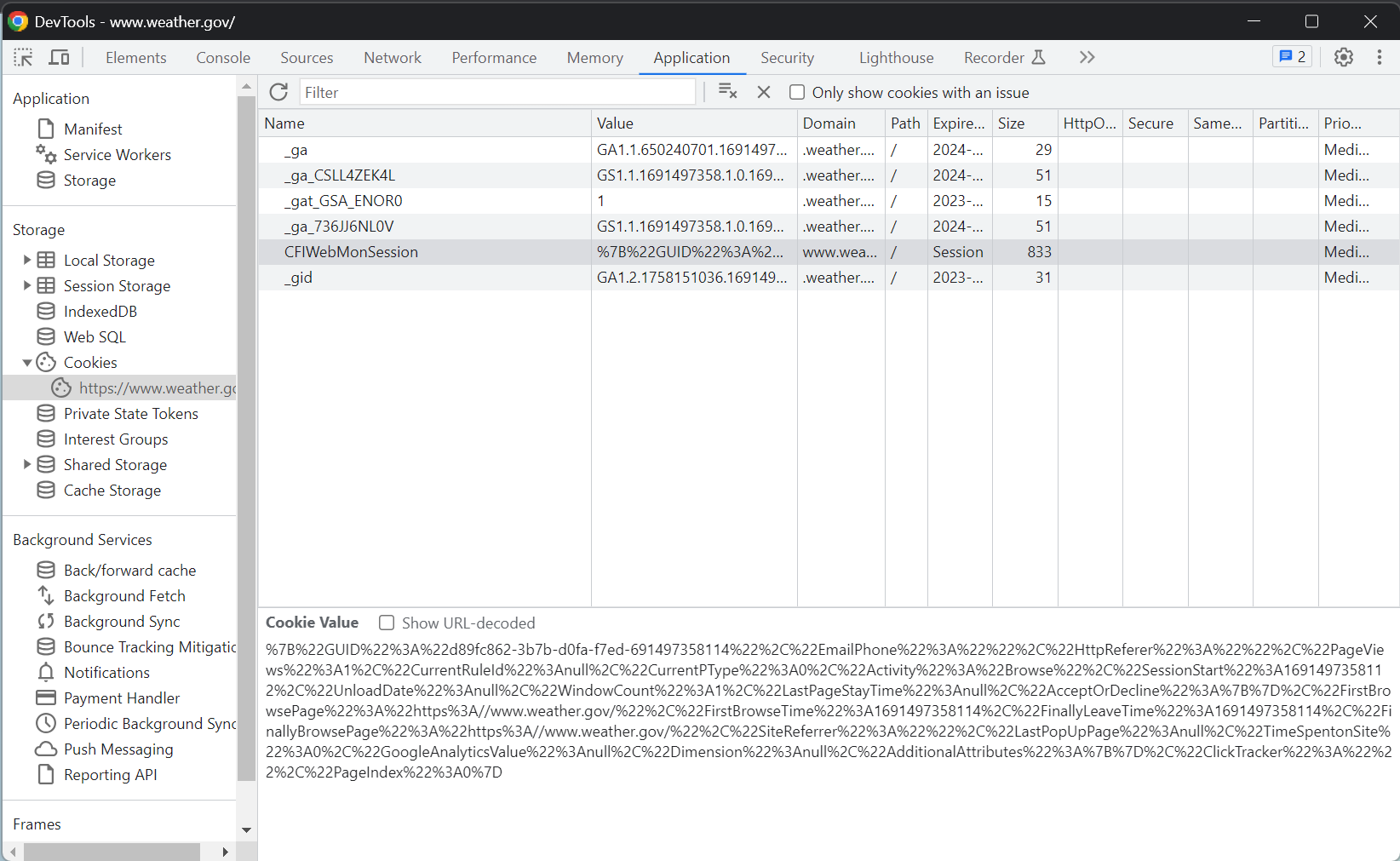
Task: Expand the Session Storage tree
Action: (x=26, y=285)
